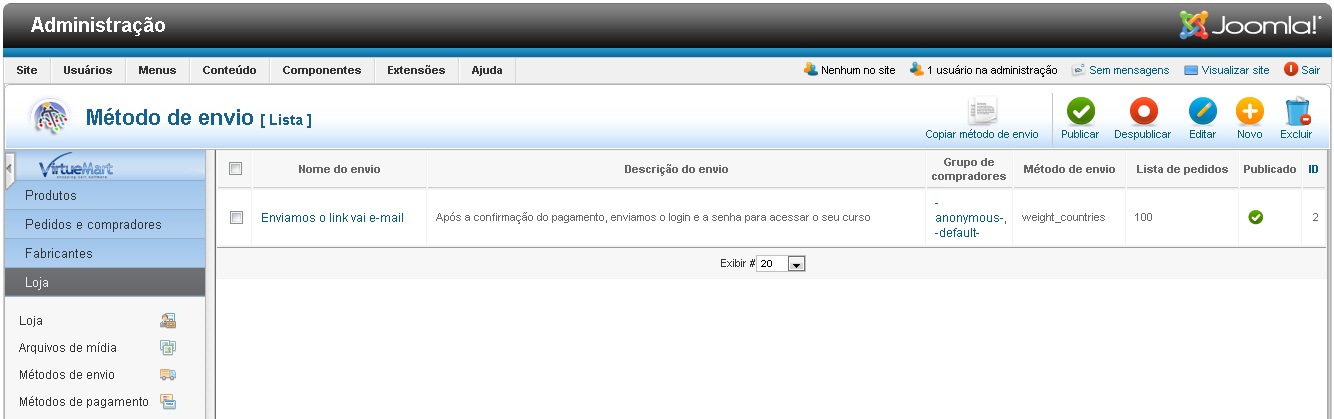This screenshot has width=1334, height=419.
Task: Open the Componentes menu
Action: 321,70
